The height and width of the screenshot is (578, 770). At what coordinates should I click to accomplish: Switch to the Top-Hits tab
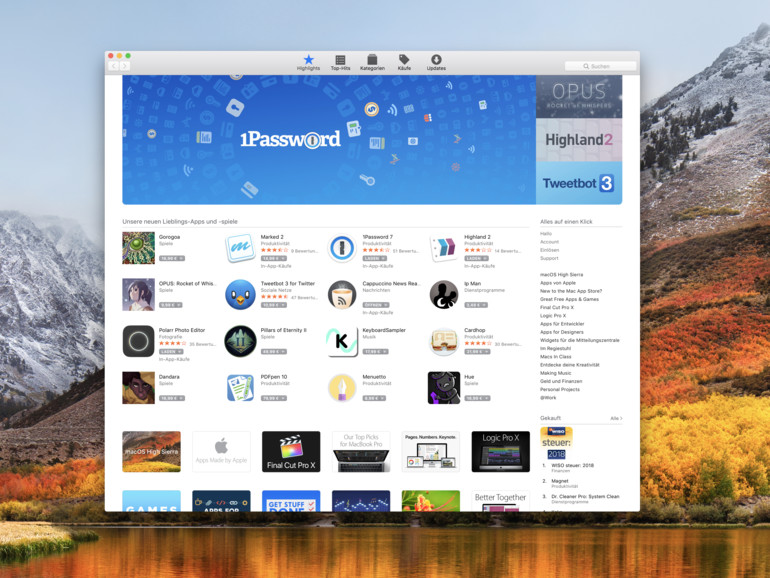tap(340, 63)
